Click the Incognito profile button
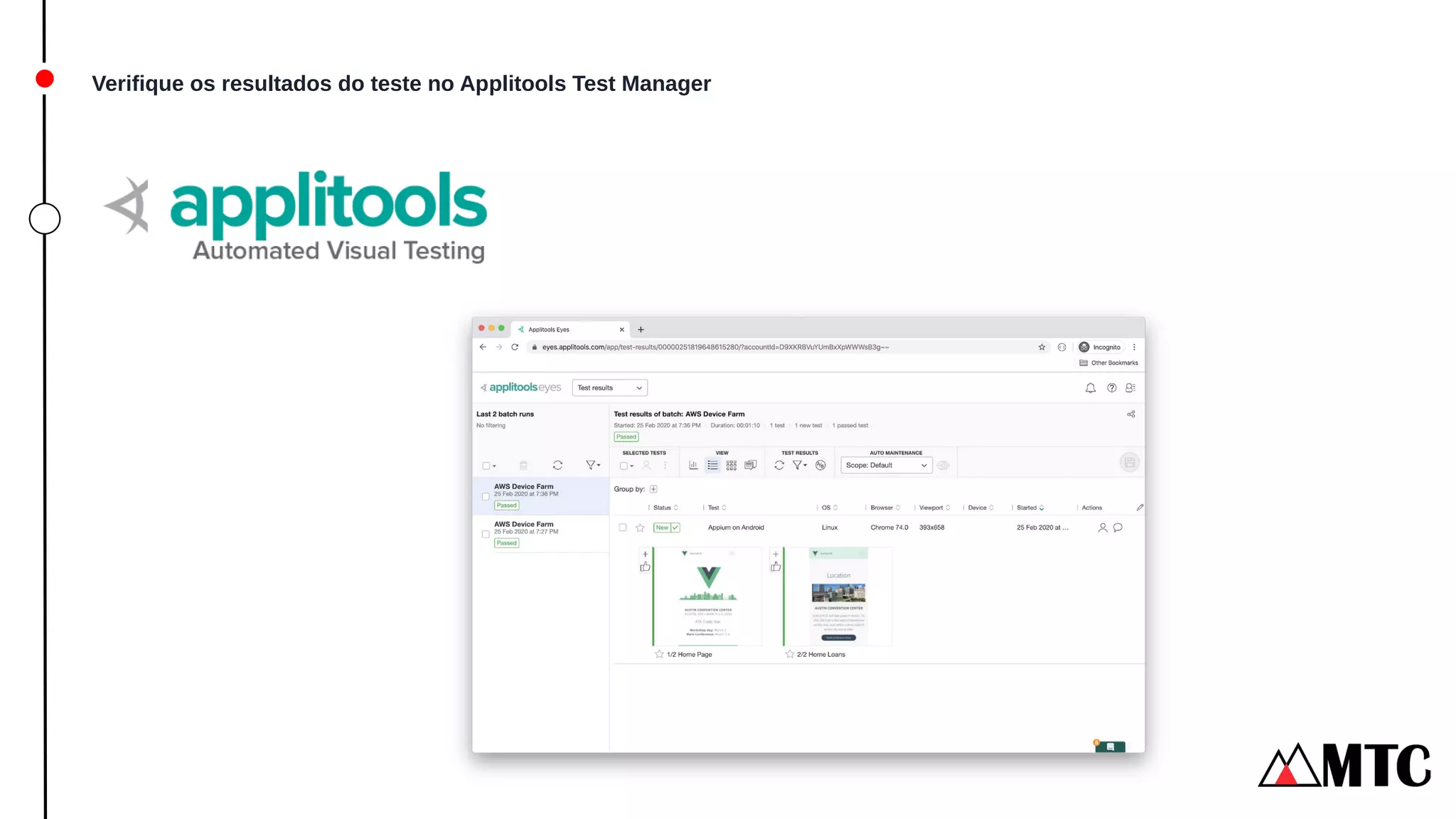The image size is (1456, 819). [1100, 347]
